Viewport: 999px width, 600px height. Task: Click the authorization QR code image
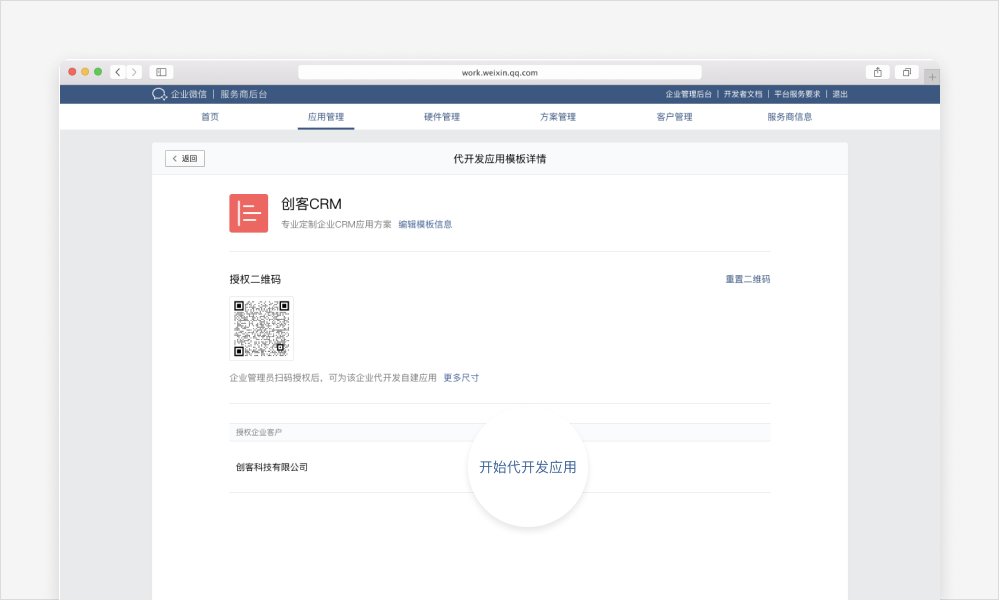click(261, 329)
